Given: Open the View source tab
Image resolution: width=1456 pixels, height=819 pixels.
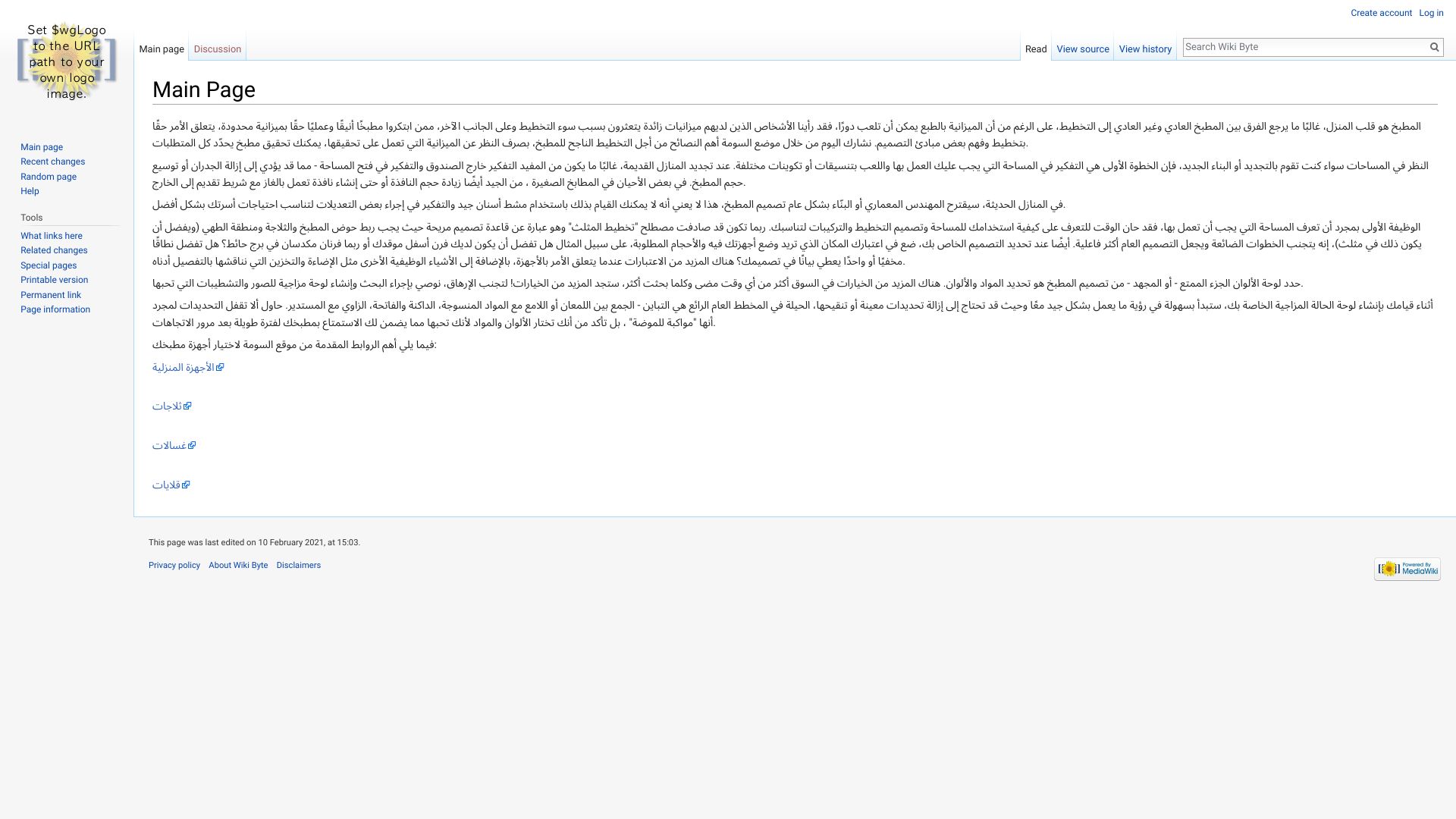Looking at the screenshot, I should tap(1083, 49).
